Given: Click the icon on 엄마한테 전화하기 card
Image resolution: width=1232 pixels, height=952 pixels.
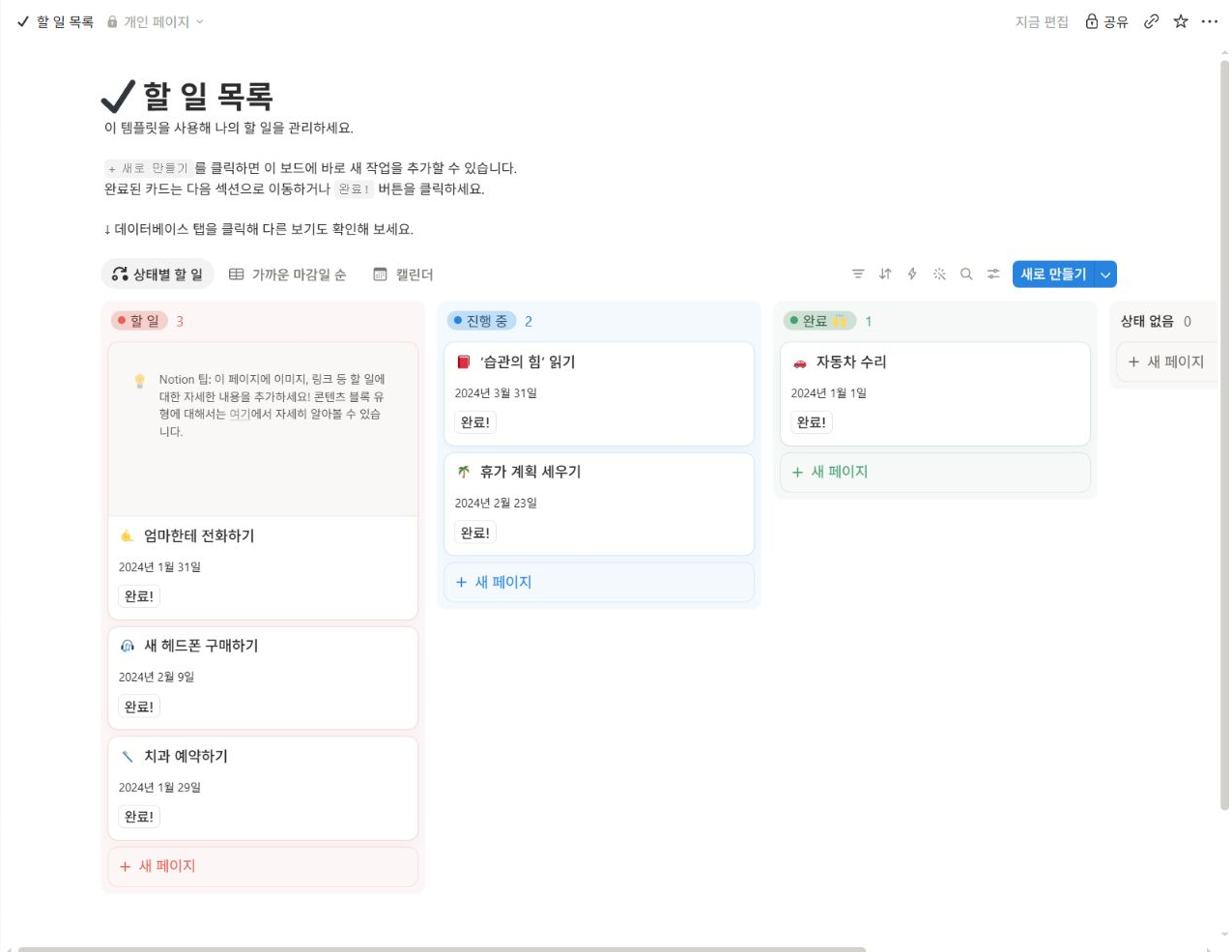Looking at the screenshot, I should click(x=128, y=536).
